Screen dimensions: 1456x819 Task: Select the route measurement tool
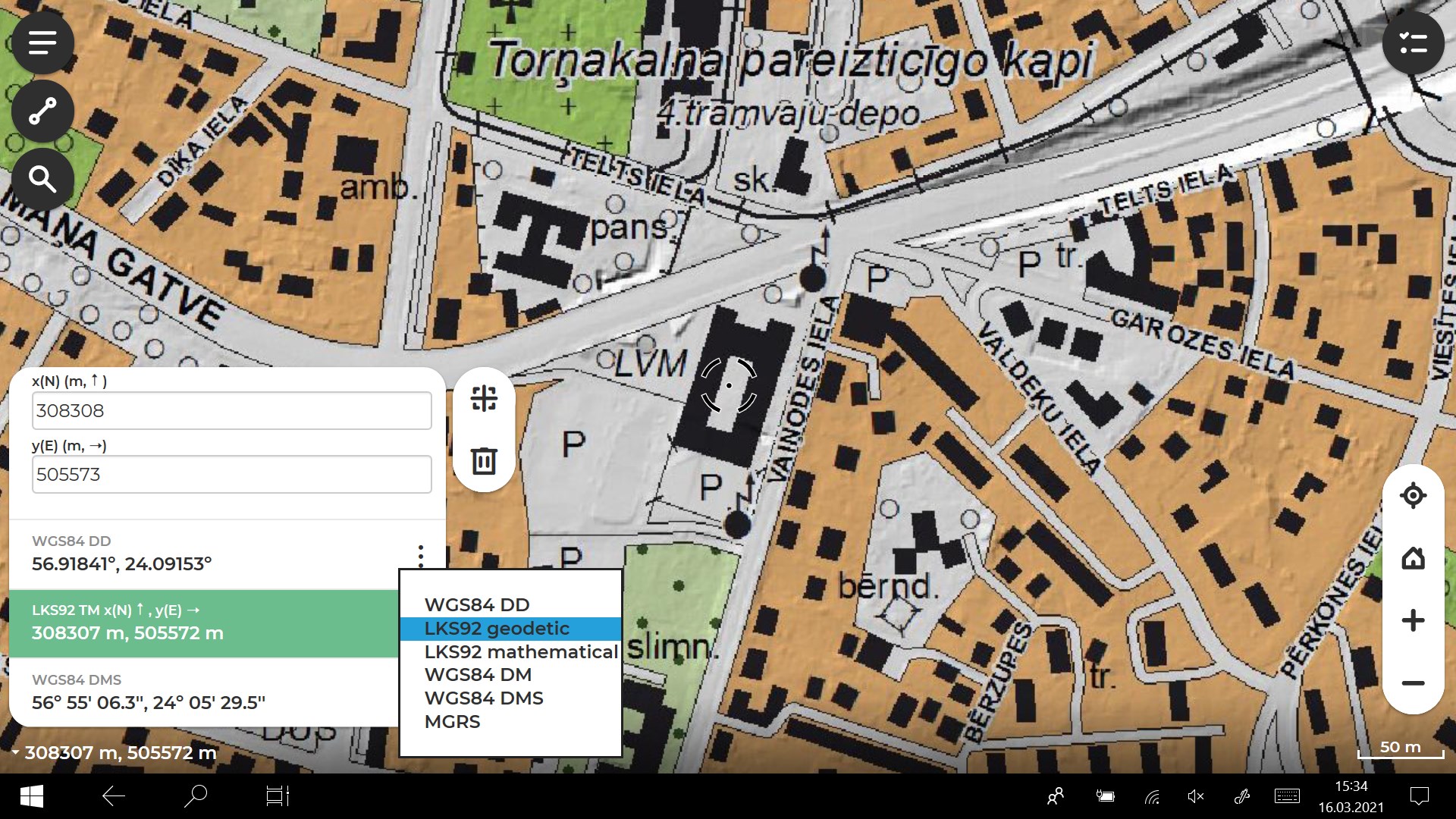pyautogui.click(x=42, y=111)
